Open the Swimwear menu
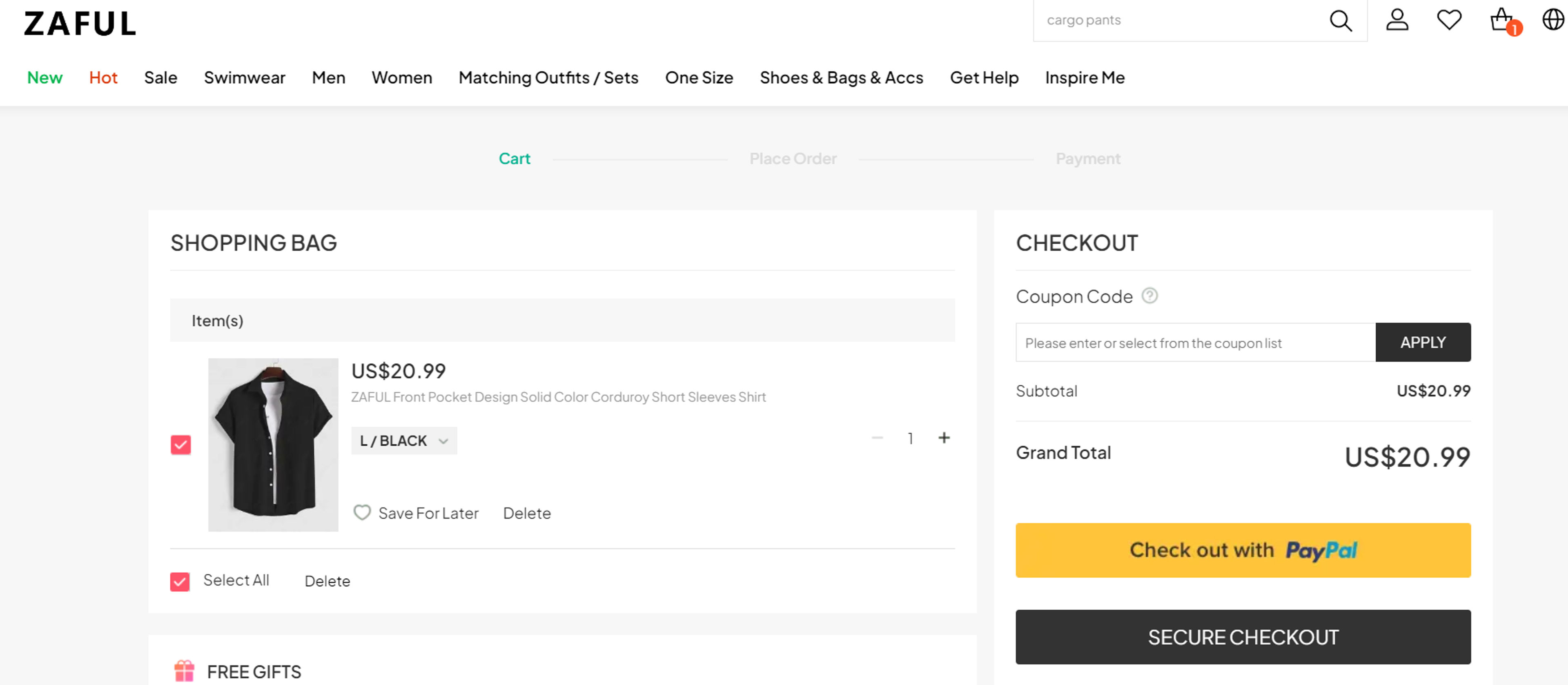Viewport: 1568px width, 685px height. click(245, 78)
